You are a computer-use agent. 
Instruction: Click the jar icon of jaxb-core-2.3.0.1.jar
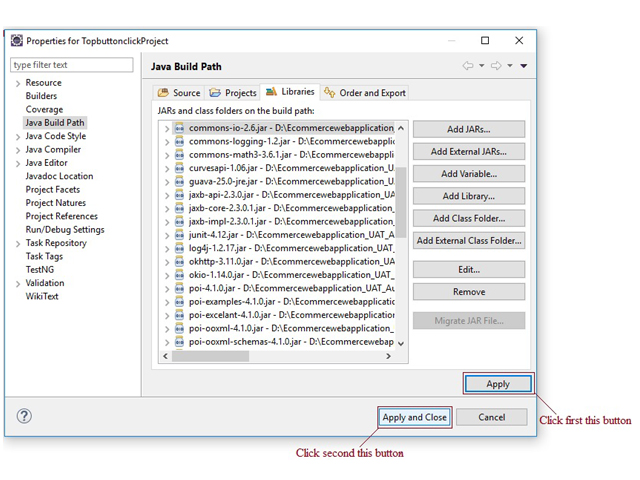click(180, 208)
